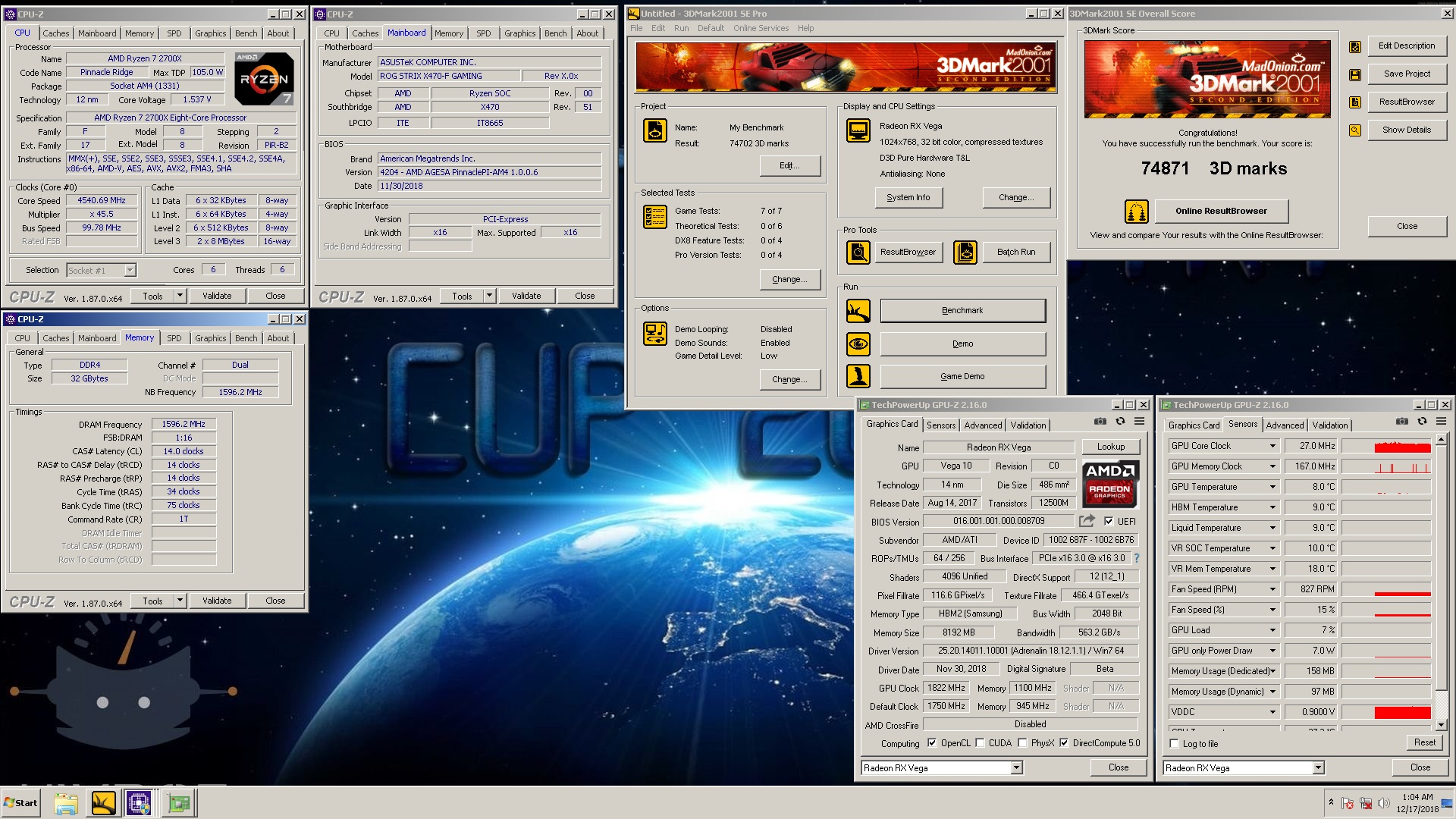The height and width of the screenshot is (819, 1456).
Task: Click the AMD Radeon Graphics logo in GPU-Z
Action: tap(1109, 483)
